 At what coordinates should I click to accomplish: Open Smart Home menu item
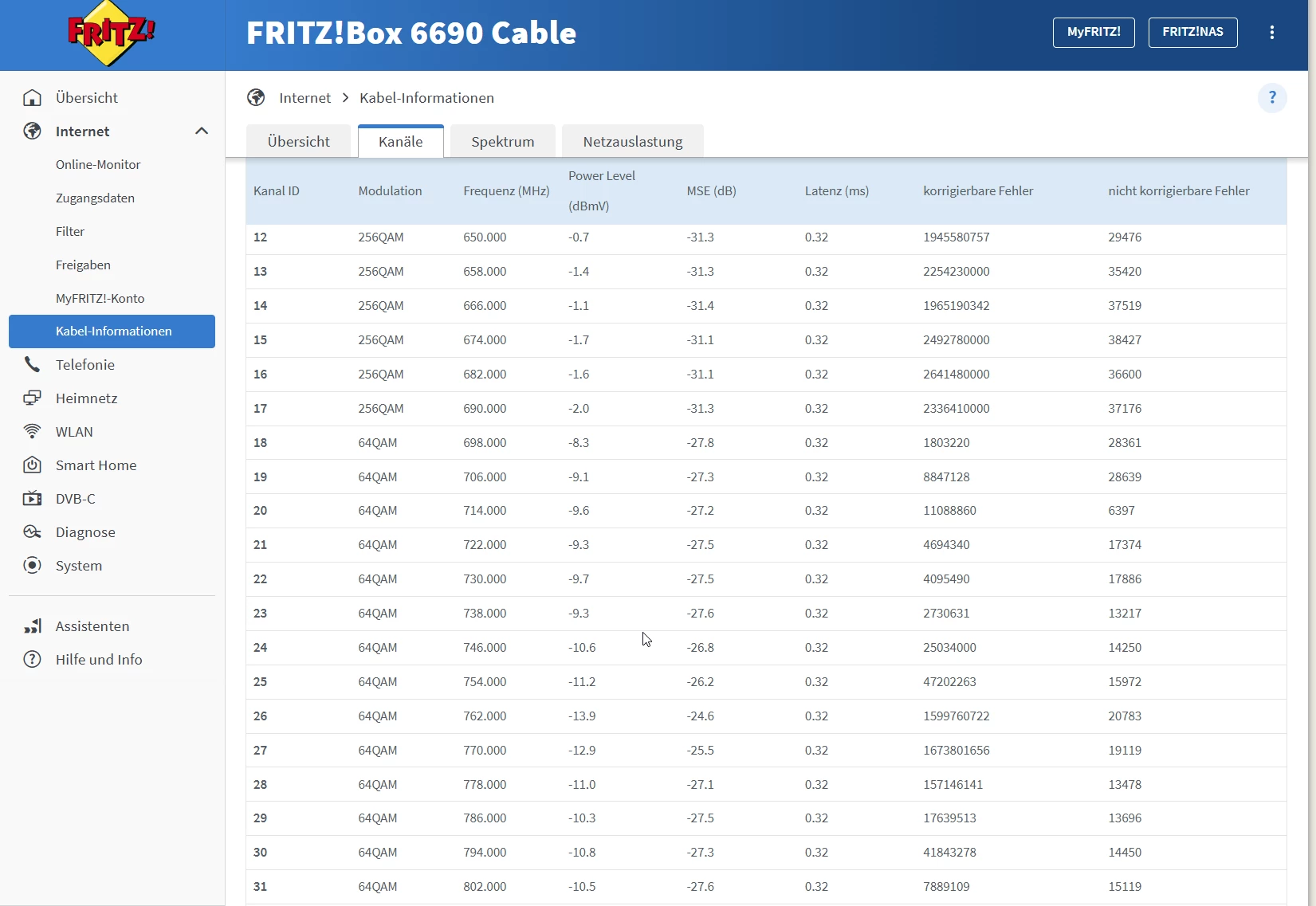[96, 465]
